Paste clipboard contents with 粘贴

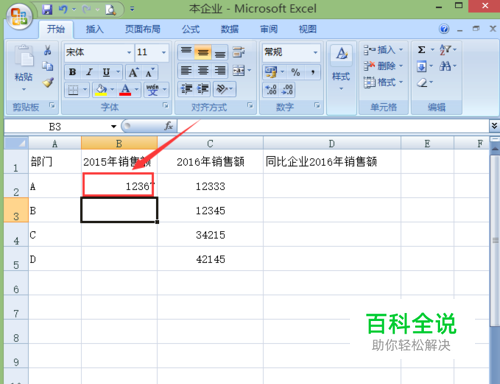click(x=23, y=68)
